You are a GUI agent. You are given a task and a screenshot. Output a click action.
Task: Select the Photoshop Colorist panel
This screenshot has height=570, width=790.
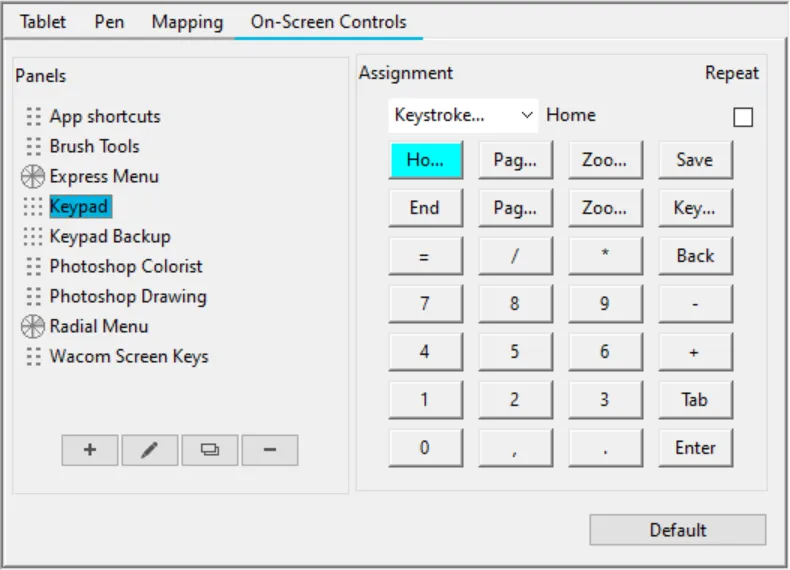point(126,267)
